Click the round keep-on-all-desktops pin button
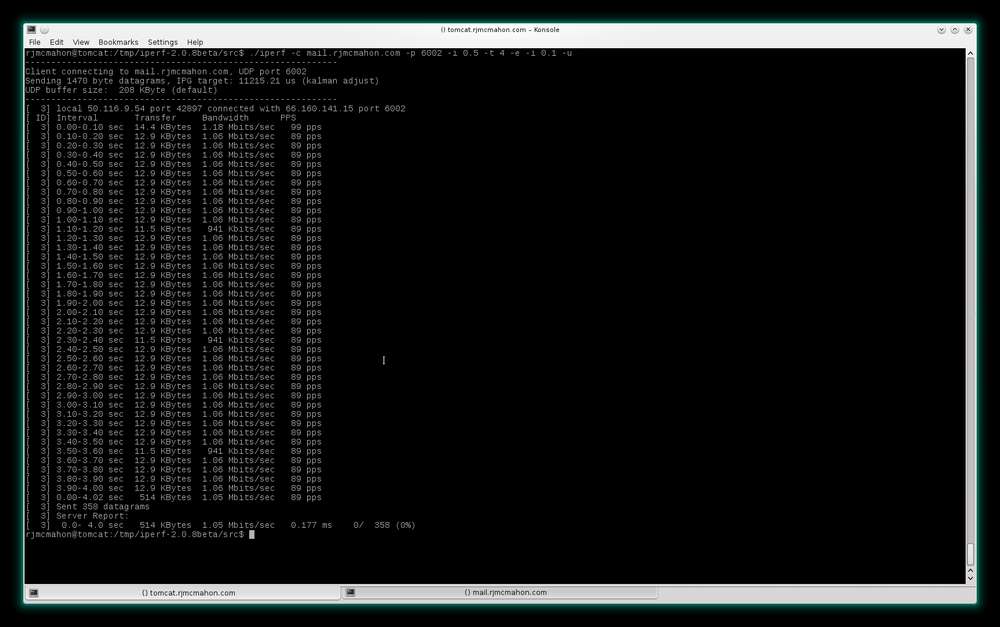 tap(45, 30)
